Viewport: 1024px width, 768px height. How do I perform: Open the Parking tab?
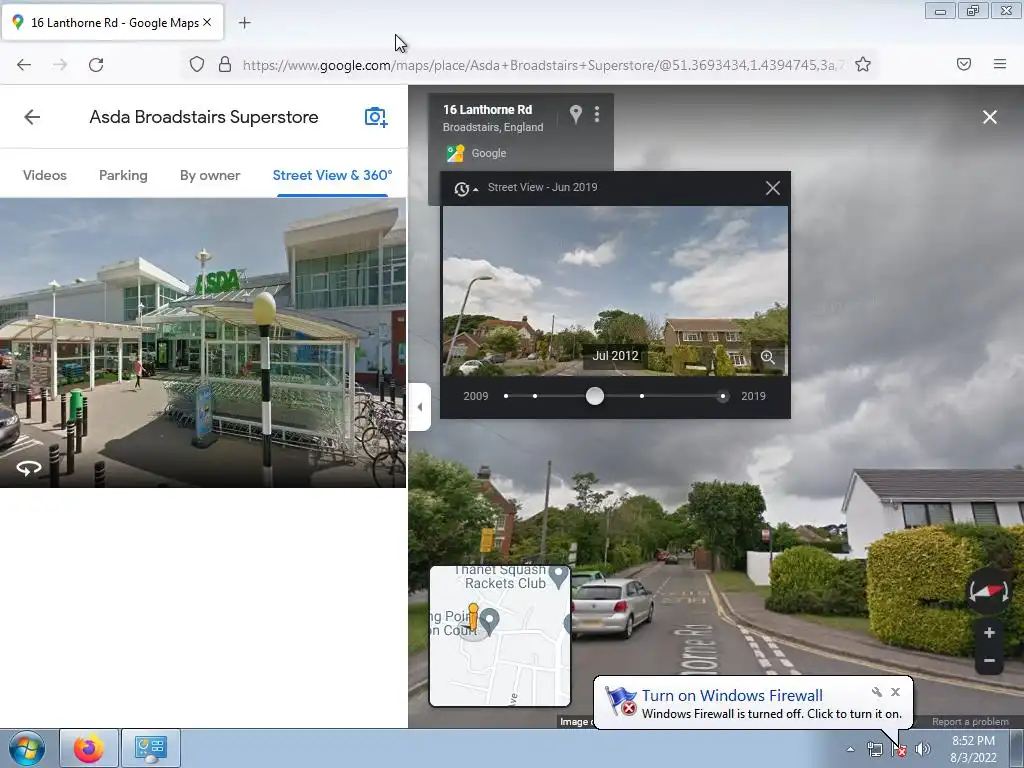pyautogui.click(x=123, y=175)
